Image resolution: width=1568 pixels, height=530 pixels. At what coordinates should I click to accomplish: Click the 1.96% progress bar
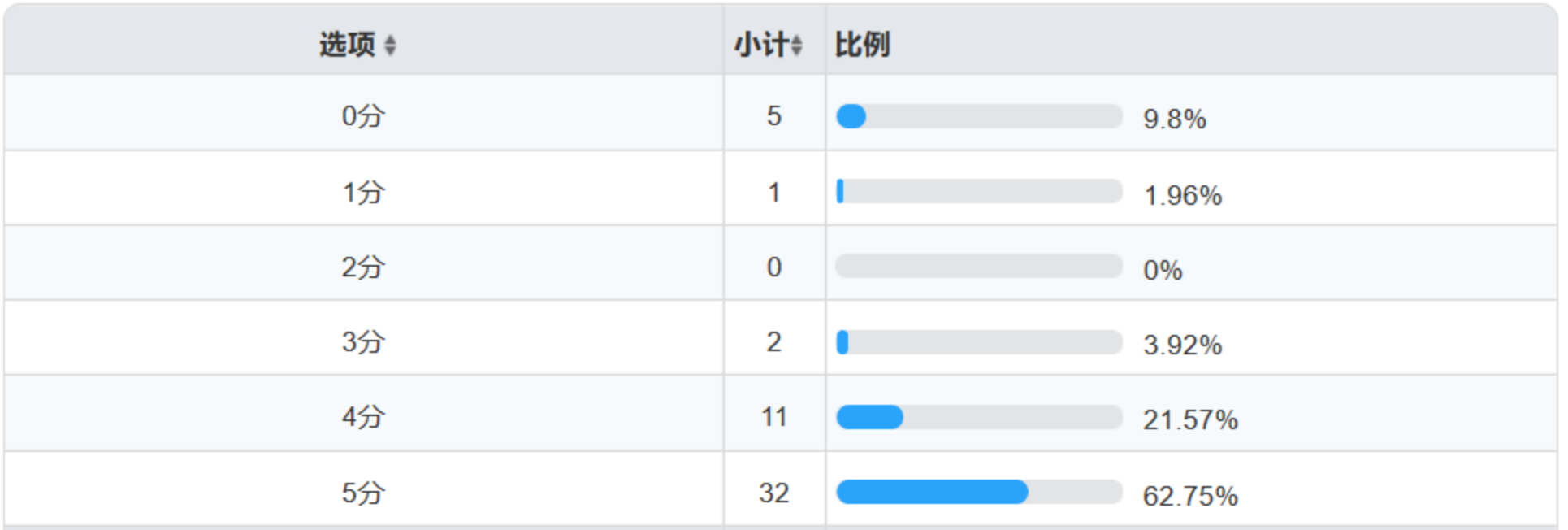point(979,192)
